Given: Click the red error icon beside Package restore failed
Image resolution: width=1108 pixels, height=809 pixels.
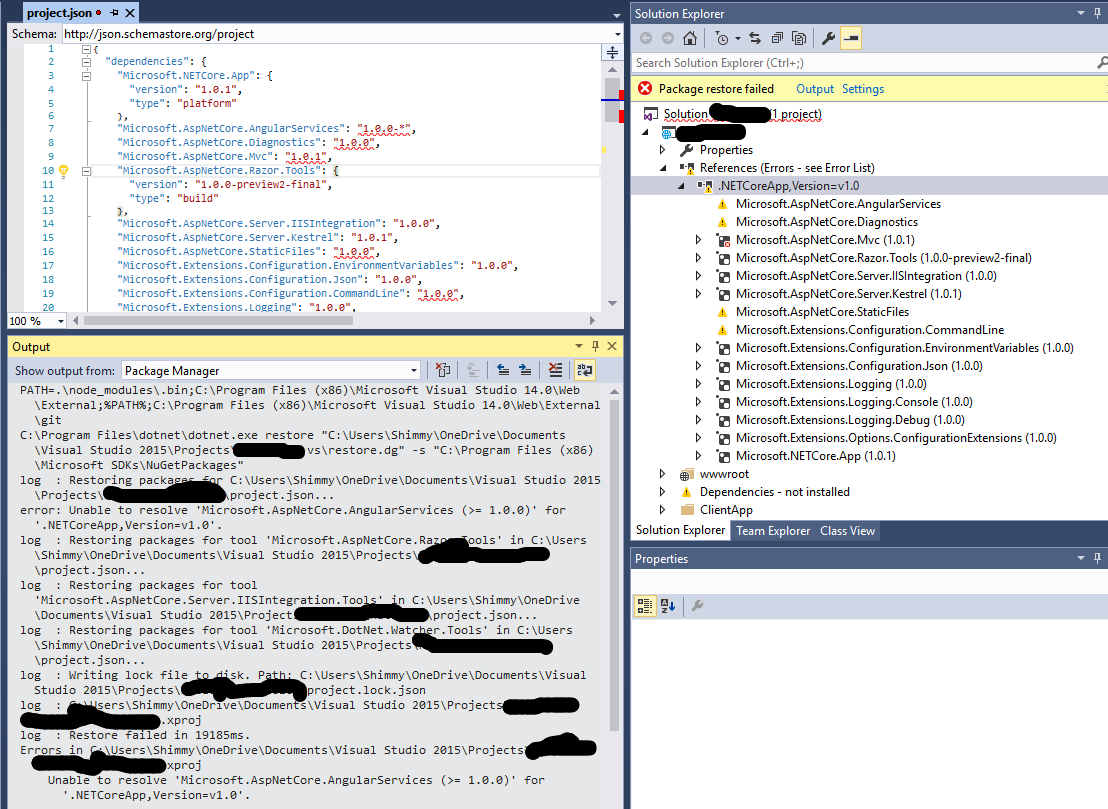Looking at the screenshot, I should click(644, 88).
